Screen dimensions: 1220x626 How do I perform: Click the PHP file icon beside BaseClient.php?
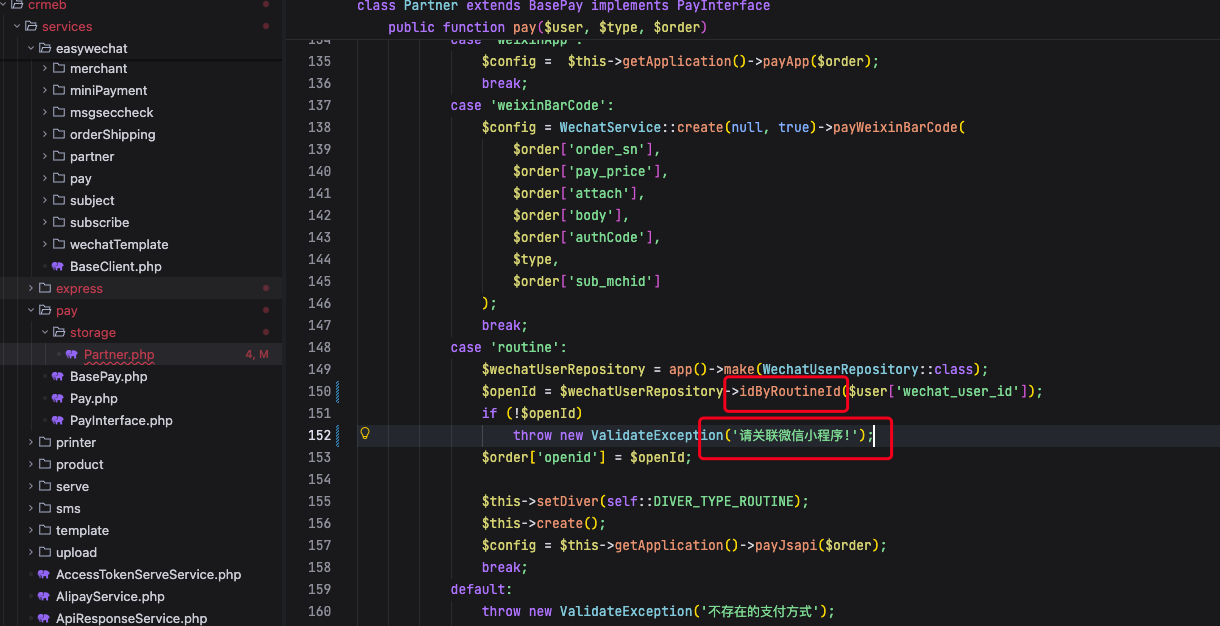click(x=58, y=266)
